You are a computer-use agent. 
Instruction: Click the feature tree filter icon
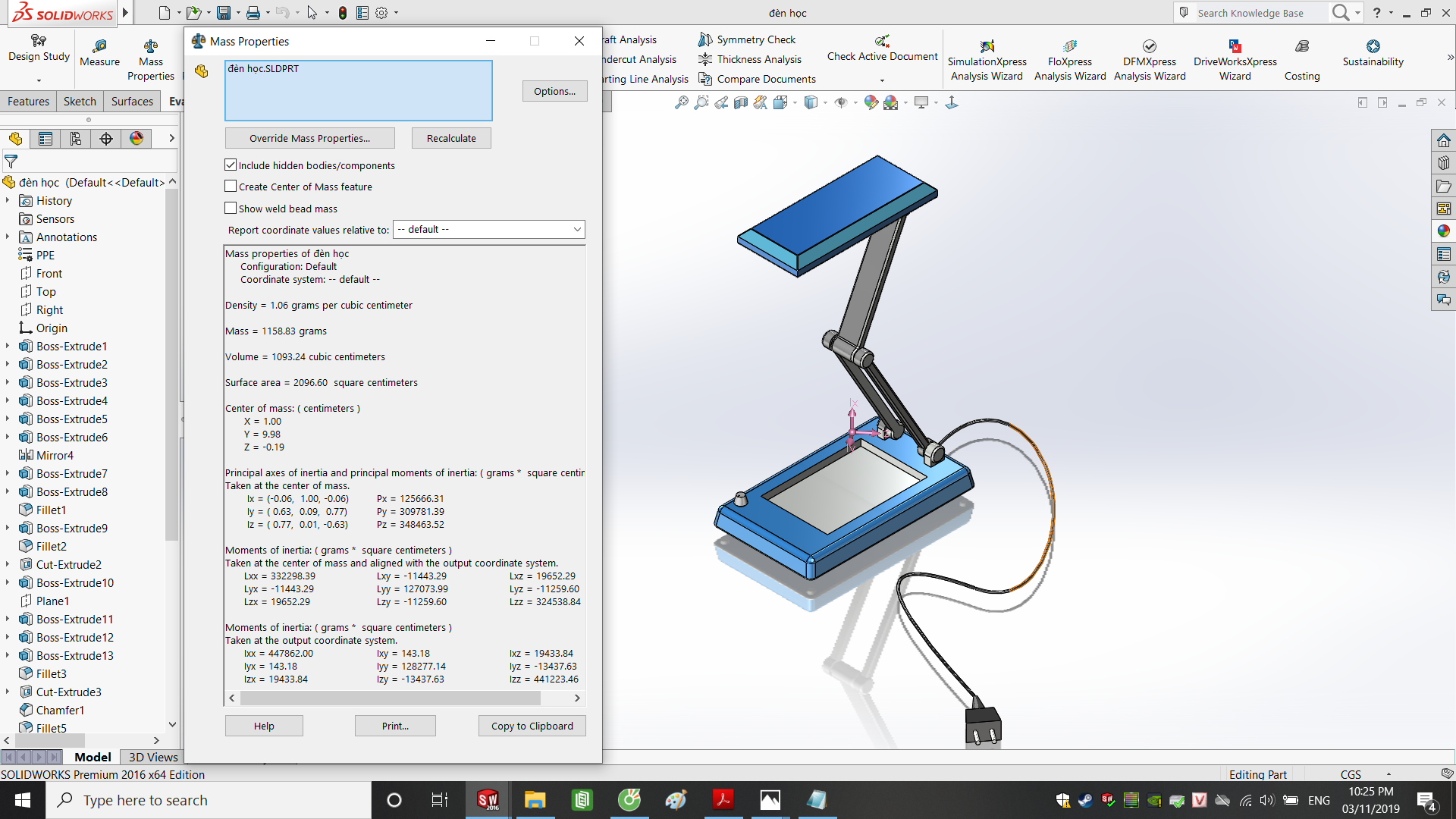coord(11,161)
